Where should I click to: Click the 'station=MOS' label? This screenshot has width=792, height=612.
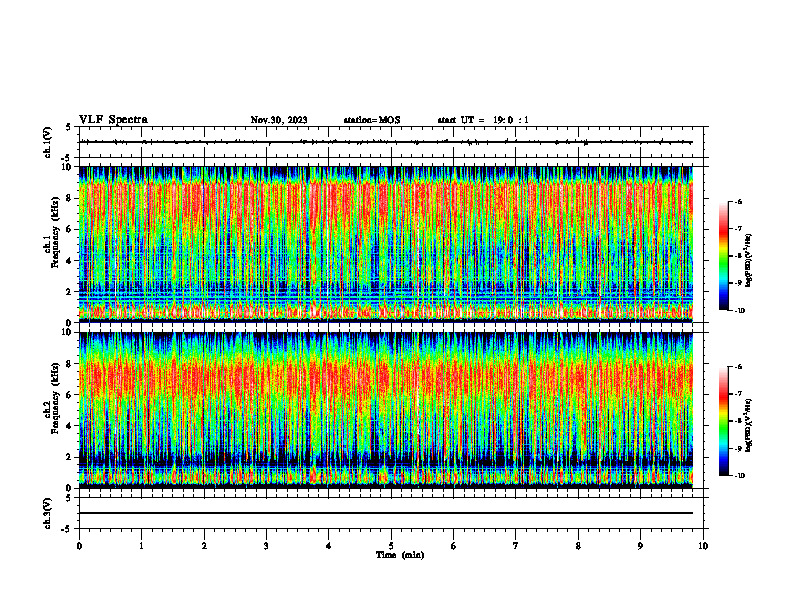coord(372,120)
